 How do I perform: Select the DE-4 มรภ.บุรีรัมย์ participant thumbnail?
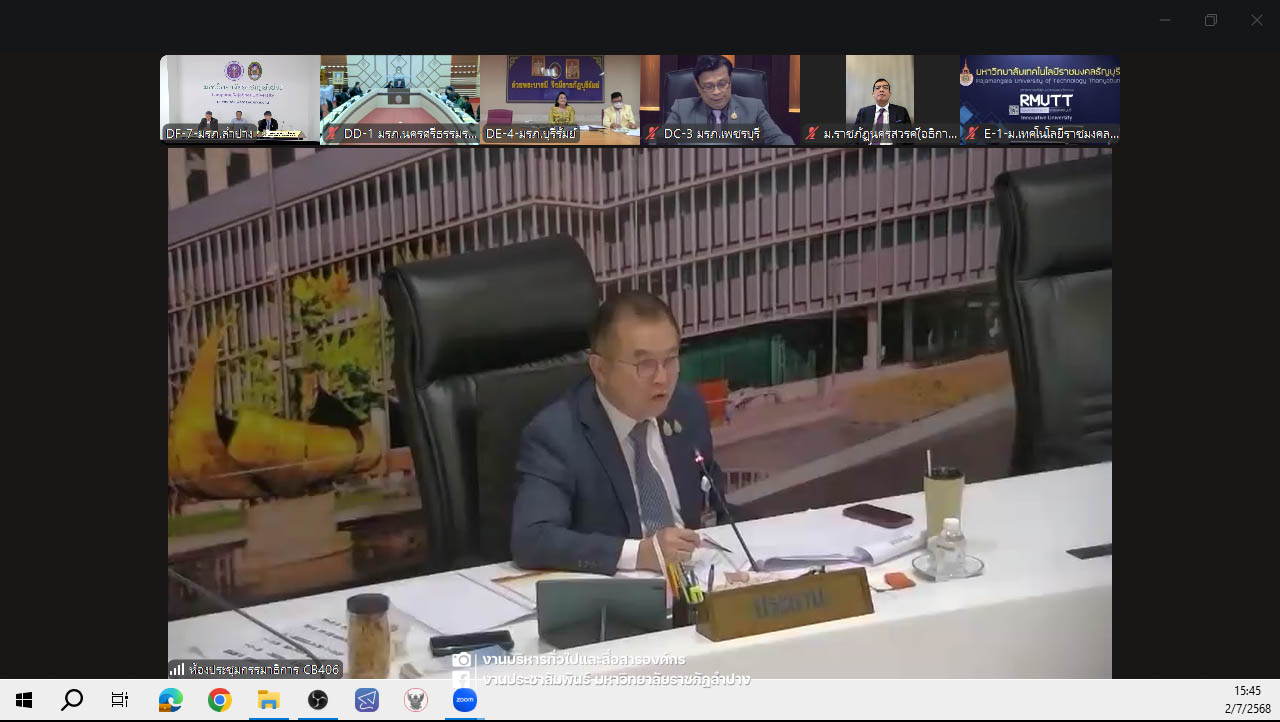coord(560,100)
